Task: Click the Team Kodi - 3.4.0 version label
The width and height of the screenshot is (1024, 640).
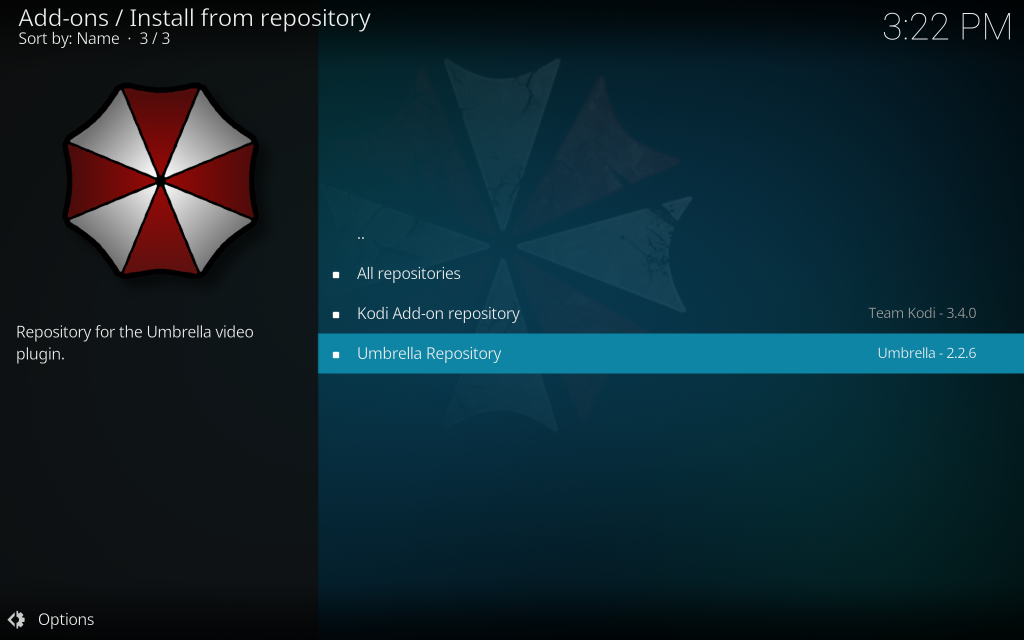Action: coord(921,313)
